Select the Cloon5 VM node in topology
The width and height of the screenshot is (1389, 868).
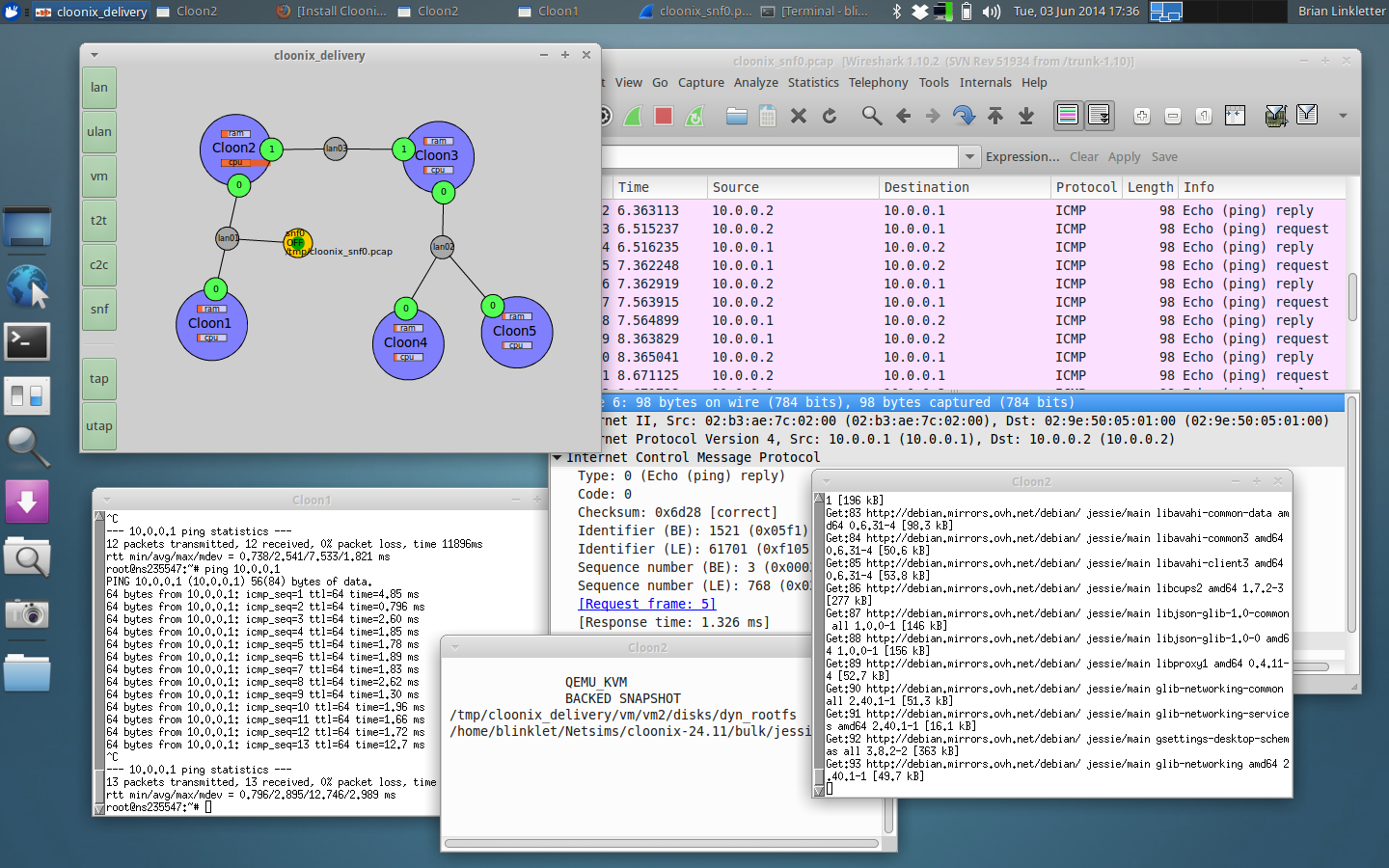pos(516,332)
